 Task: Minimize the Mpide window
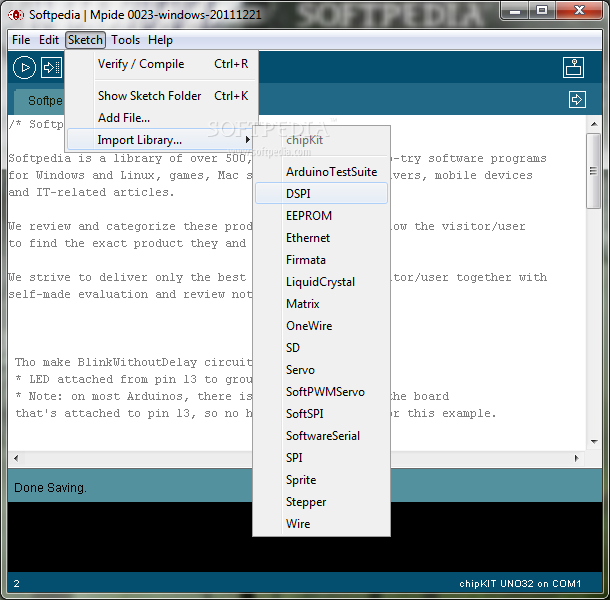pos(515,11)
